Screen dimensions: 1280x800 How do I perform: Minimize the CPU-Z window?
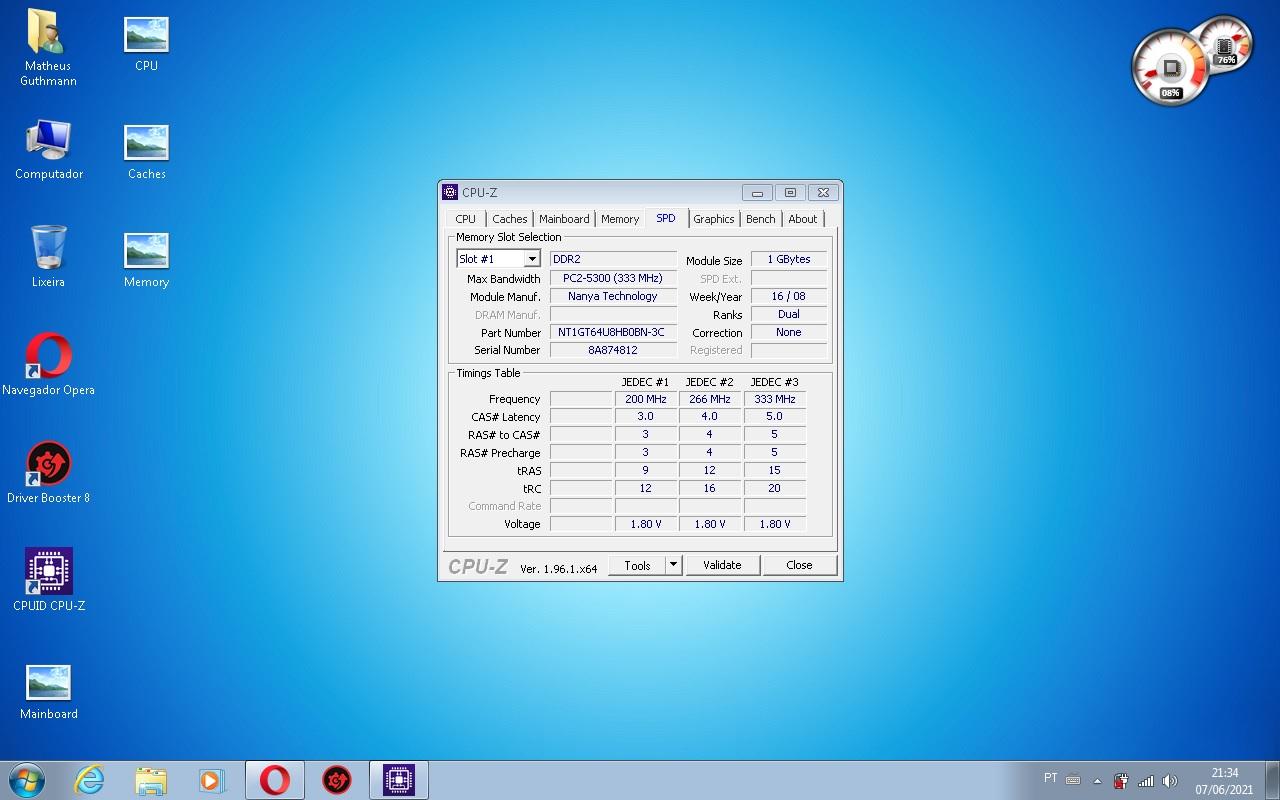pos(757,192)
